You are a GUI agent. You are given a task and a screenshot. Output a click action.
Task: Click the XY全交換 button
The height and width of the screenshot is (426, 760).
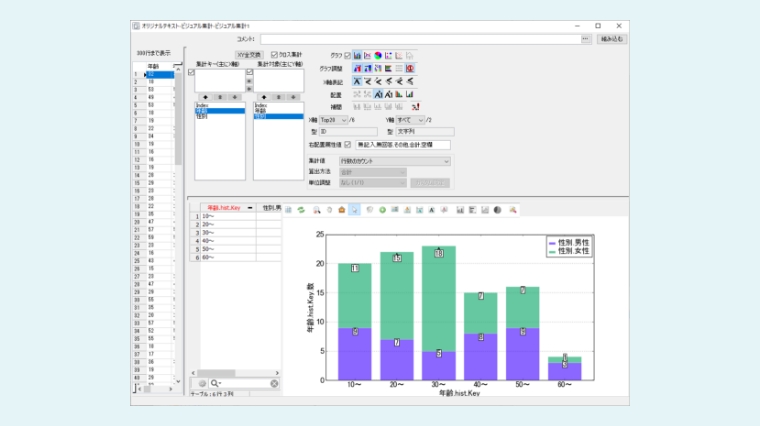(249, 55)
